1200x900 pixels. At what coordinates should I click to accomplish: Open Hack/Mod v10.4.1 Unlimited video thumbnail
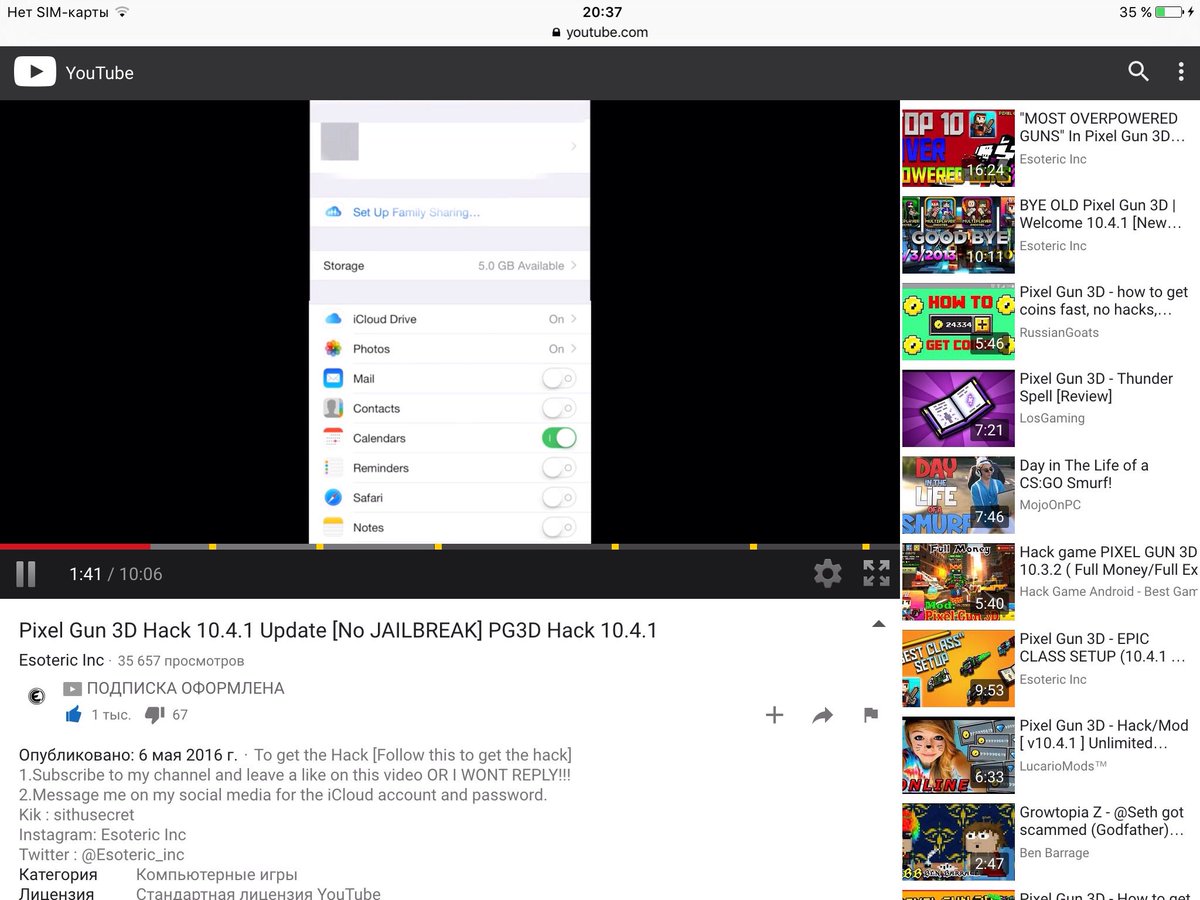tap(958, 755)
